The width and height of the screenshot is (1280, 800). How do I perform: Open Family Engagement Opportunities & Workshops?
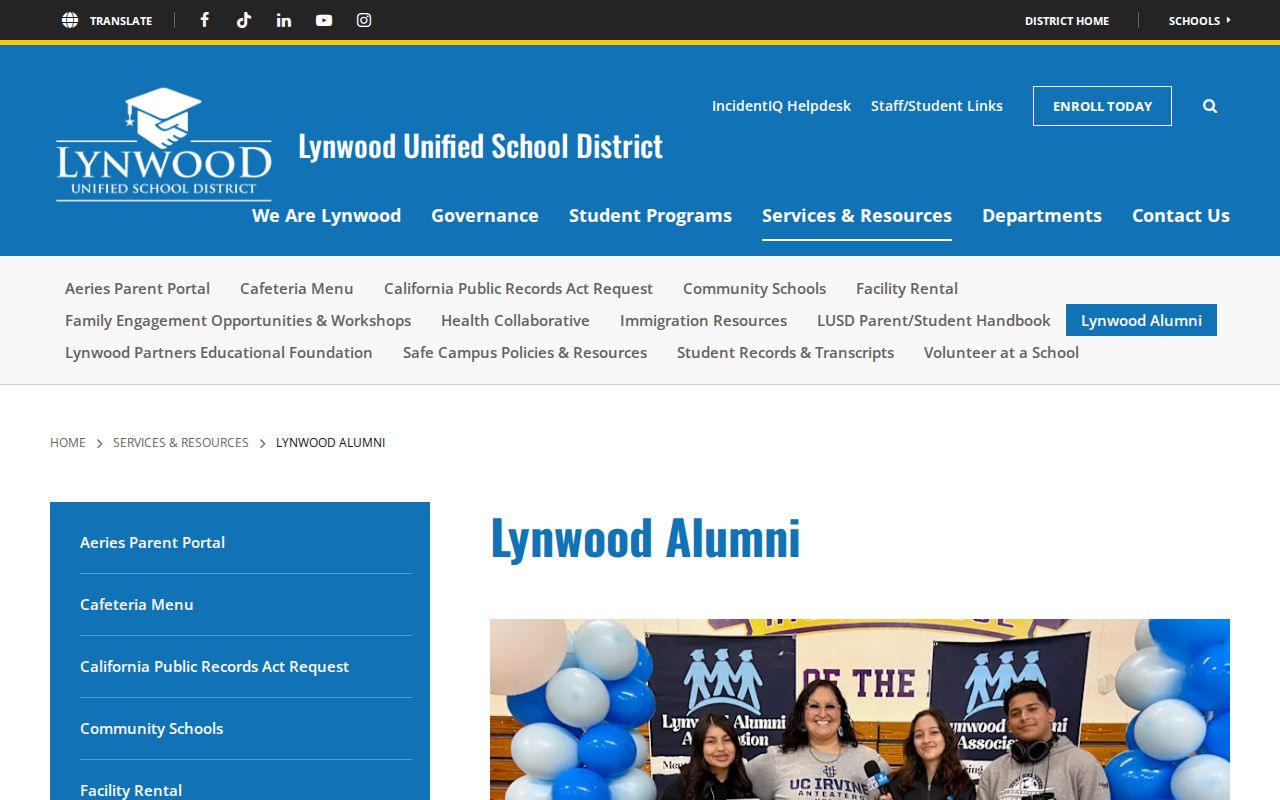(x=238, y=320)
